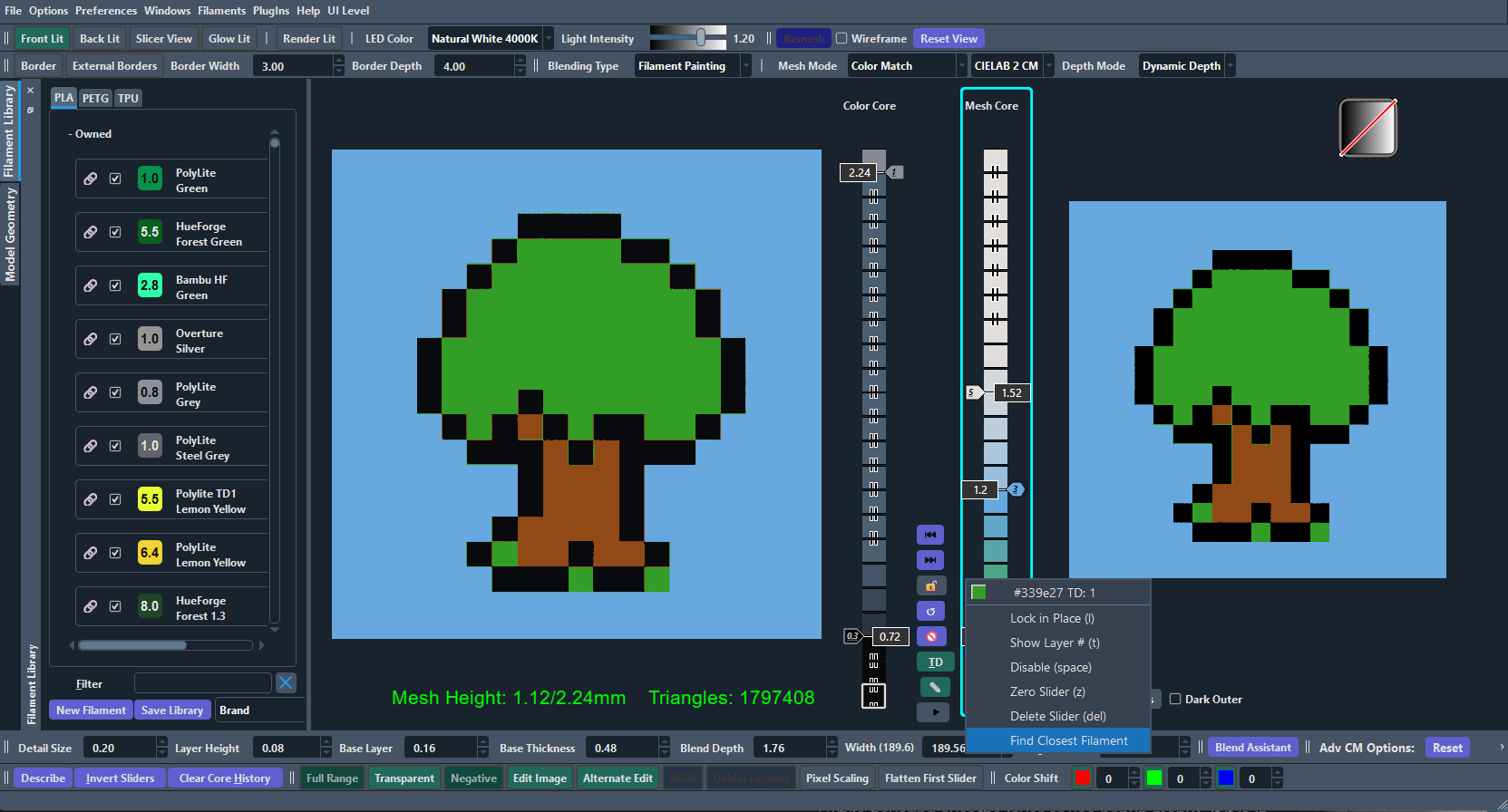
Task: Click the Light Intensity slider handle
Action: (x=701, y=37)
